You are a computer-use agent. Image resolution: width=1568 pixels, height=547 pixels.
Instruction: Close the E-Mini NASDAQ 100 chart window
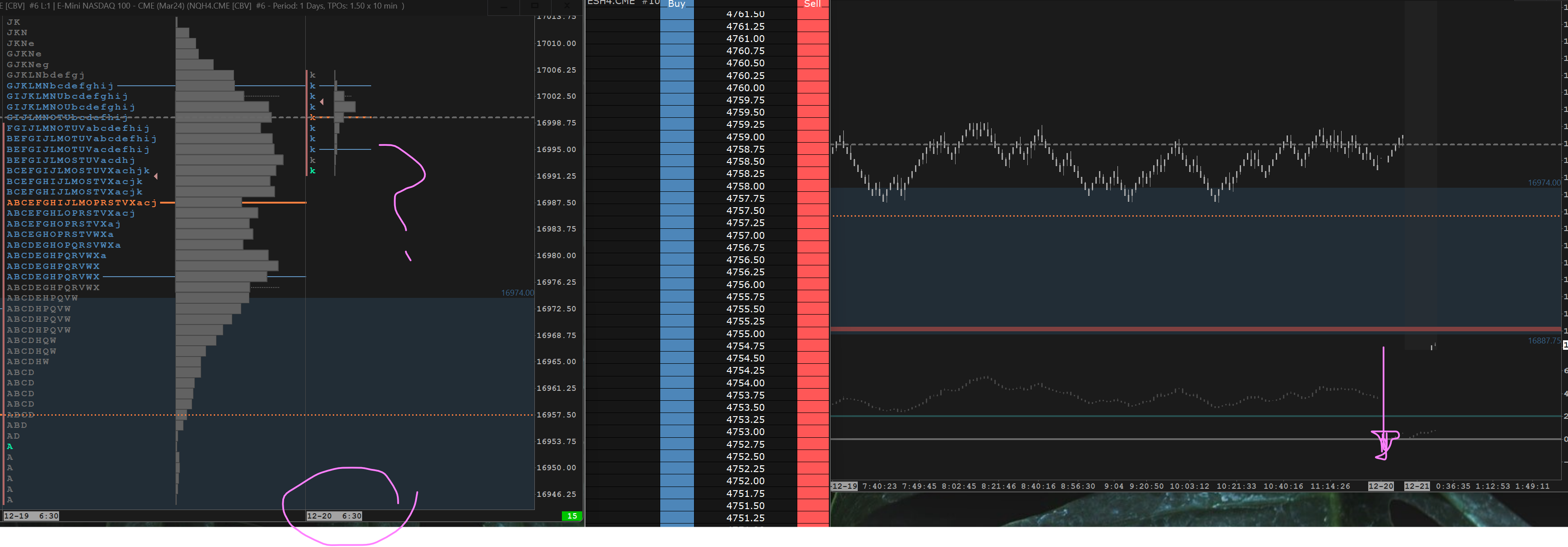click(567, 5)
